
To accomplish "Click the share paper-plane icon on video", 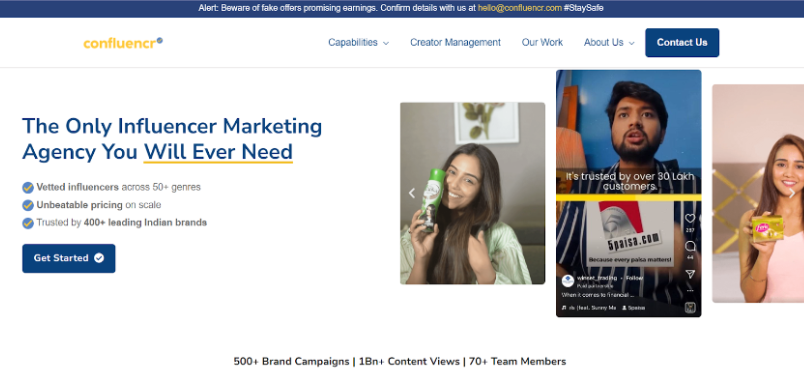I will click(x=690, y=274).
